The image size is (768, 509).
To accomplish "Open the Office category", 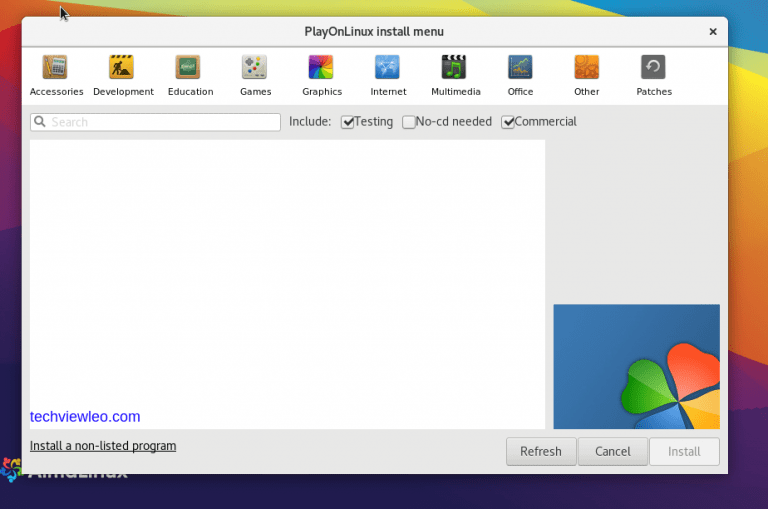I will click(x=520, y=75).
